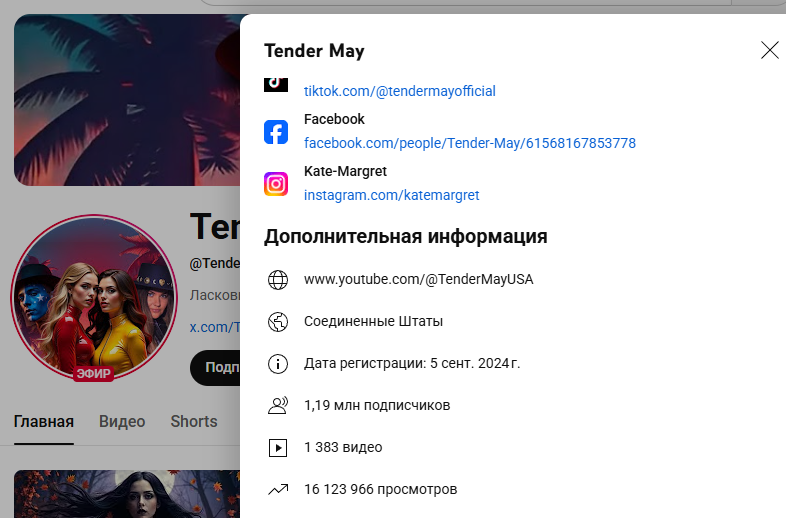786x518 pixels.
Task: Click the Дополнительная информация heading
Action: 406,237
